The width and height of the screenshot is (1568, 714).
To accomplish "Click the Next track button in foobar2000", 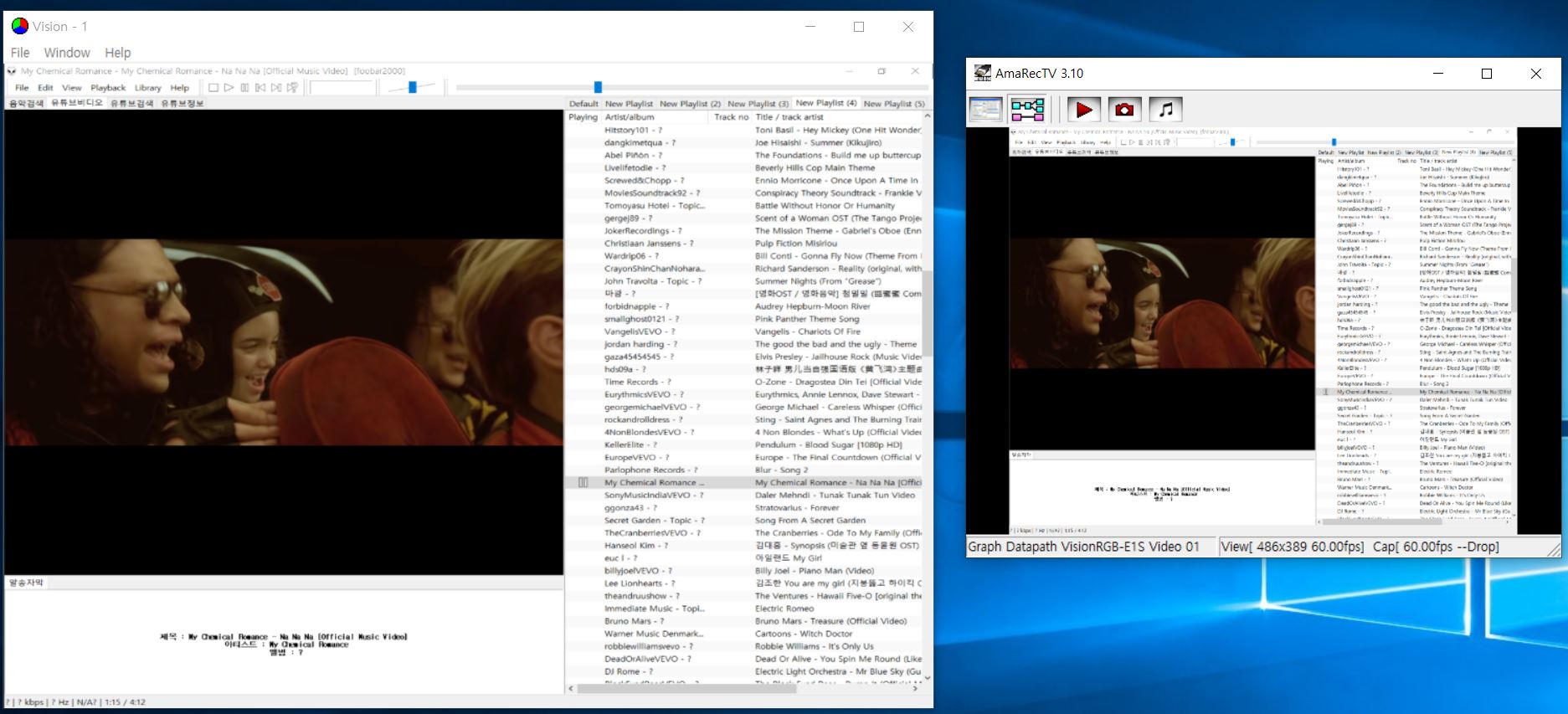I will 276,87.
